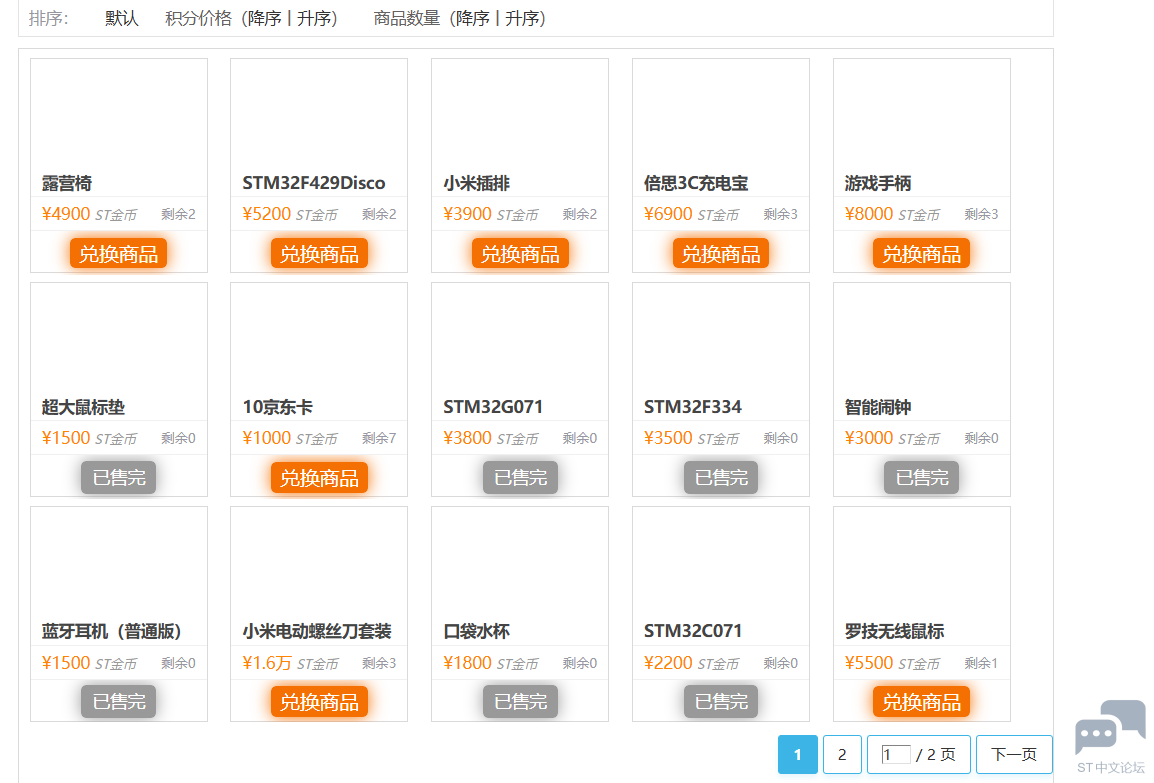Click 兑换商品 for 小米电动螺丝刀套装
The height and width of the screenshot is (783, 1154).
coord(319,702)
